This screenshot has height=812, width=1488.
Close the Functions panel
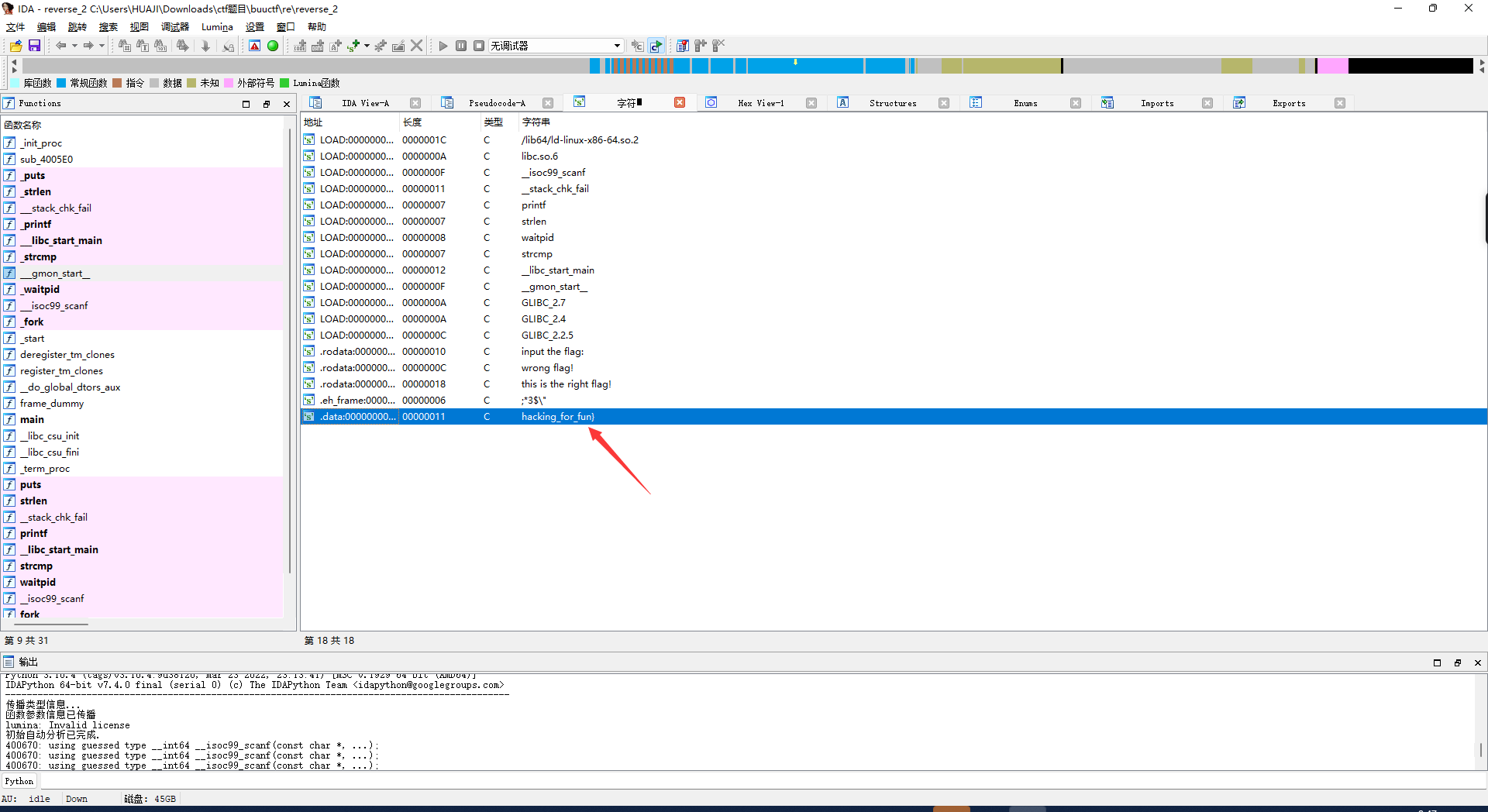click(x=287, y=104)
